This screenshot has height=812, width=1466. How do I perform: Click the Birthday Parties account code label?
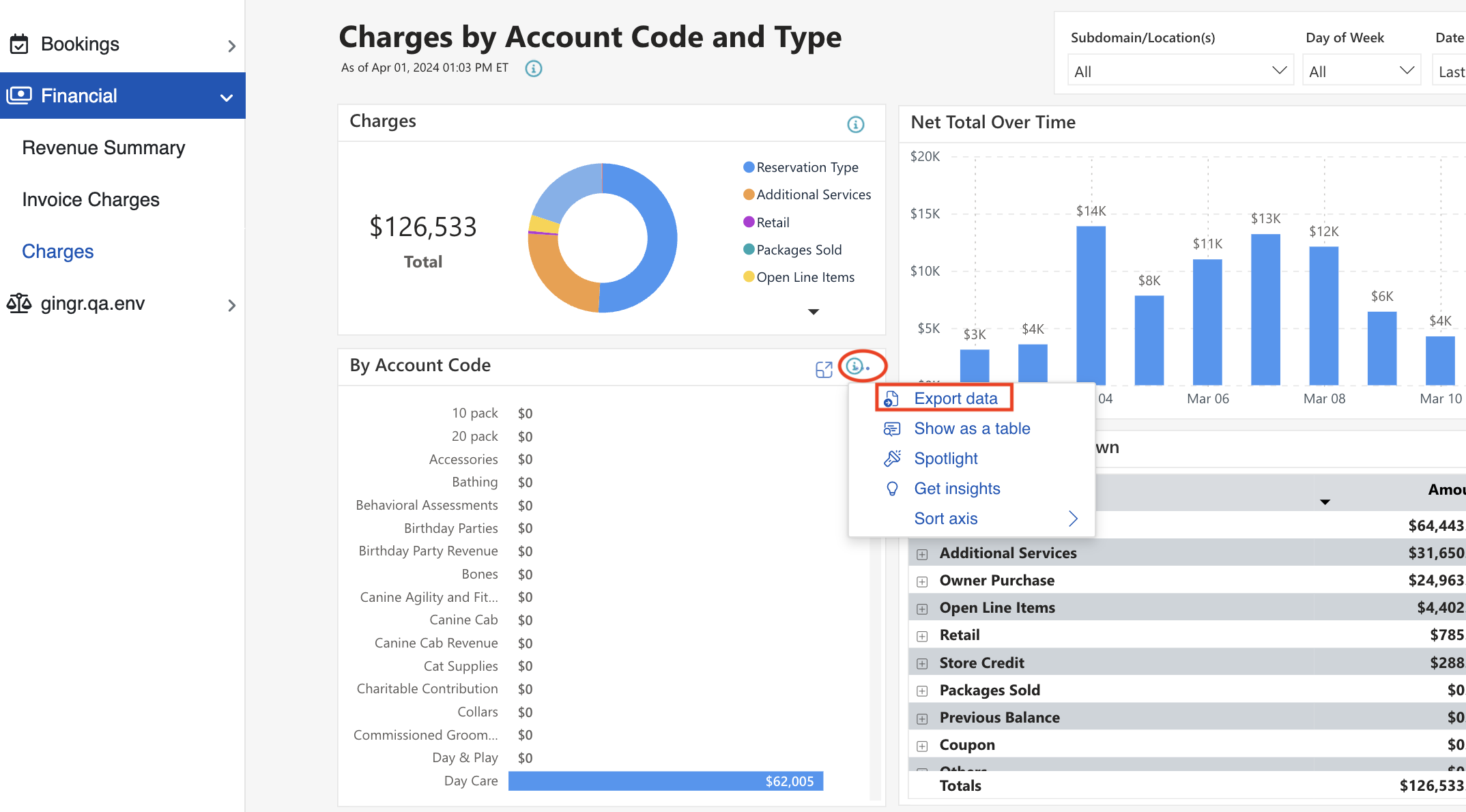tap(450, 528)
